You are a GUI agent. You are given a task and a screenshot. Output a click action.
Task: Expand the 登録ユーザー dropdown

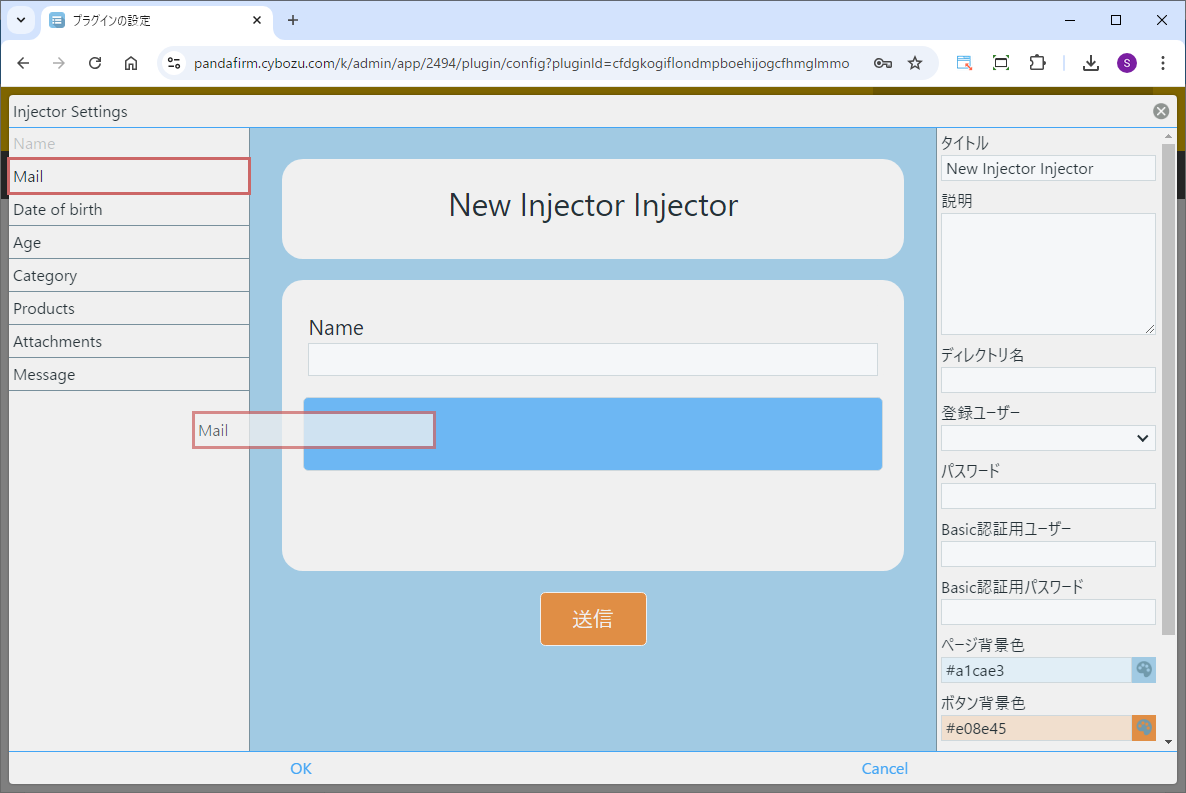(1048, 438)
